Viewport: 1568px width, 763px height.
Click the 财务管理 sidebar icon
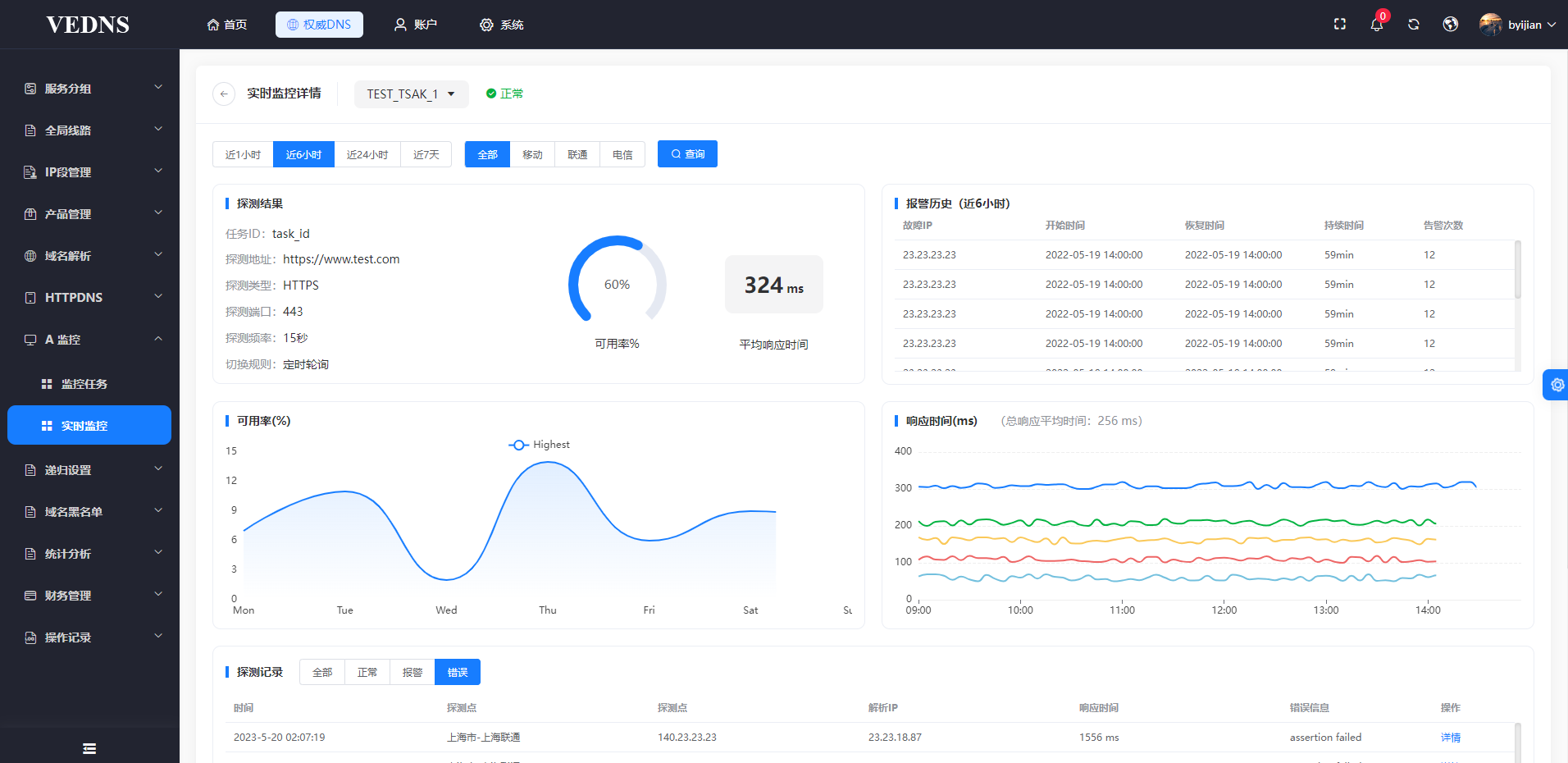click(x=30, y=596)
